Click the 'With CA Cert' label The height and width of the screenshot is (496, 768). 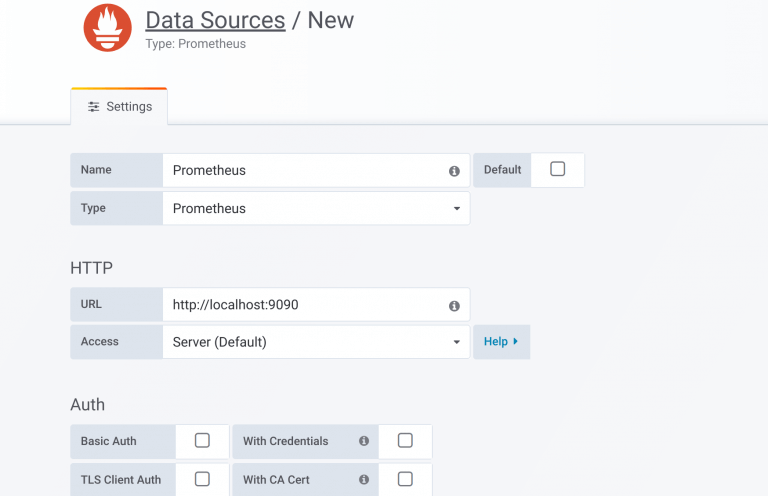coord(276,480)
